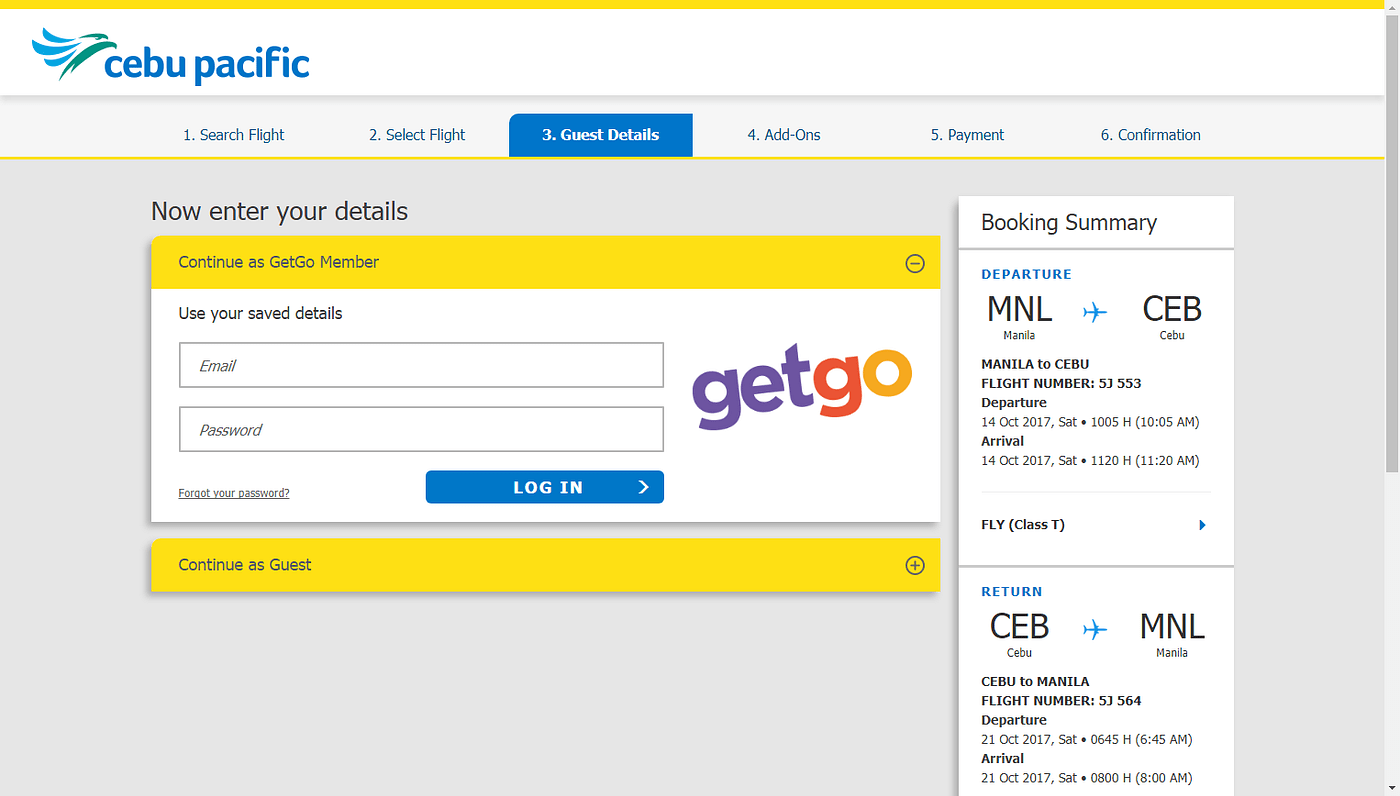Click the Continue as GetGo Member header text
This screenshot has height=796, width=1400.
[x=279, y=262]
